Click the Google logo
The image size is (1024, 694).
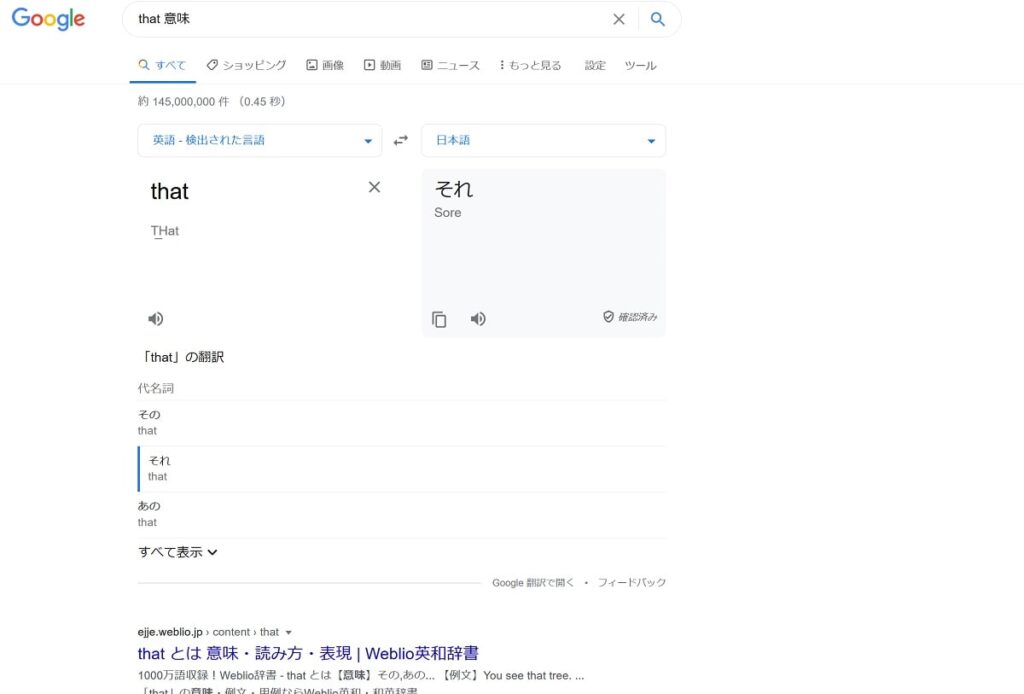48,19
